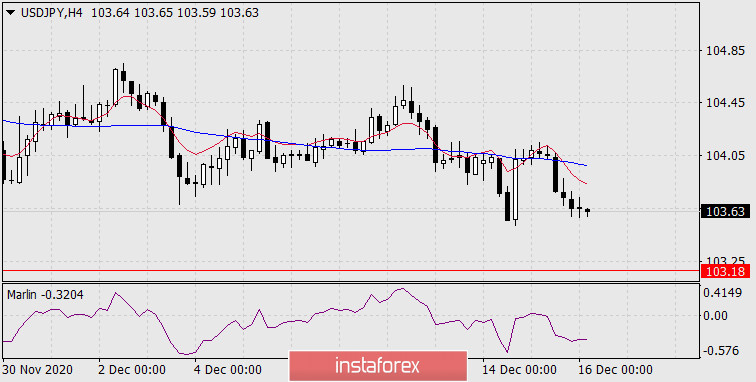Click the USDJPY,H4 chart title
Screen dimensions: 756x382
point(52,13)
